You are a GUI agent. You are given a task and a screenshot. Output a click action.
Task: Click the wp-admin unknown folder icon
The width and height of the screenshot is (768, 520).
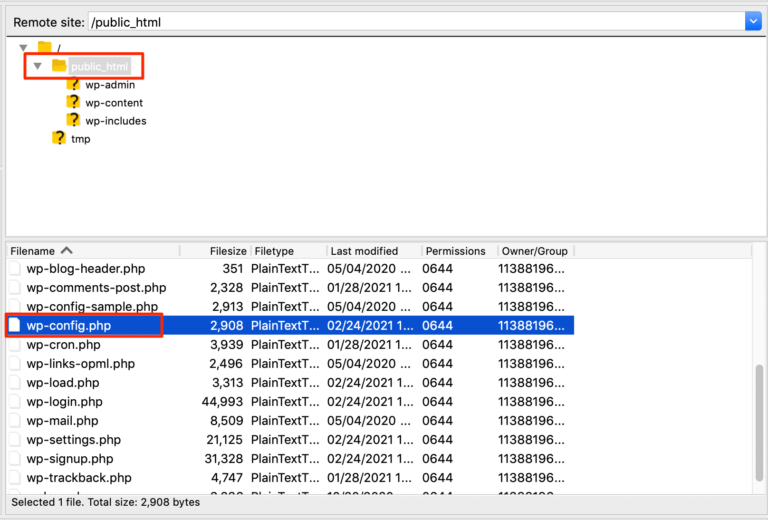73,85
